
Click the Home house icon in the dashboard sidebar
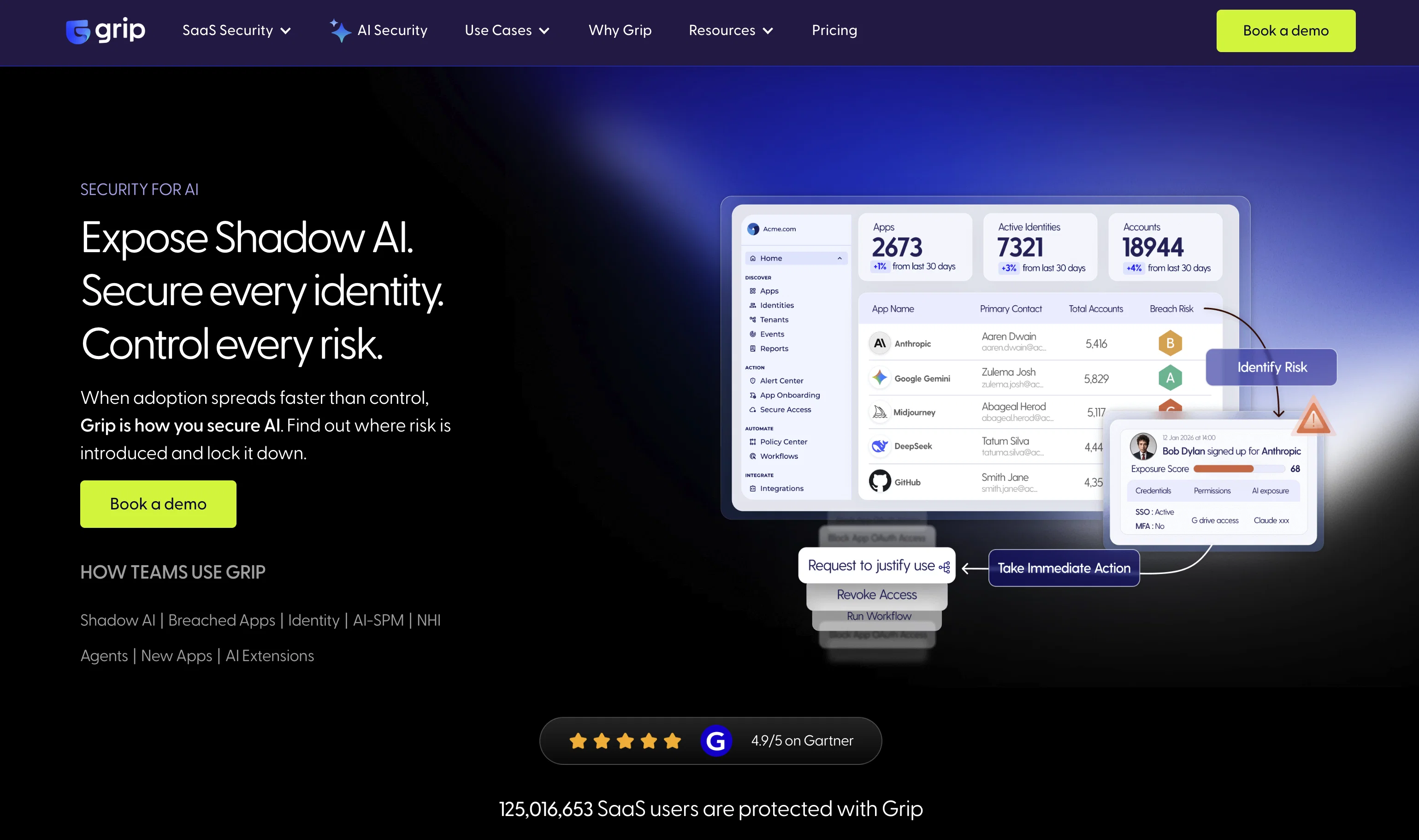coord(753,259)
